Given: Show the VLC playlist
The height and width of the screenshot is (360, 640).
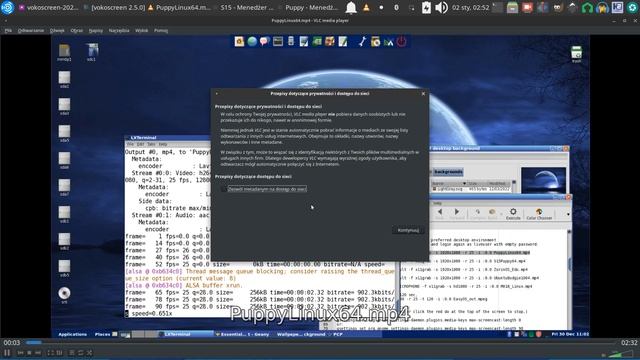Looking at the screenshot, I should tap(72, 353).
